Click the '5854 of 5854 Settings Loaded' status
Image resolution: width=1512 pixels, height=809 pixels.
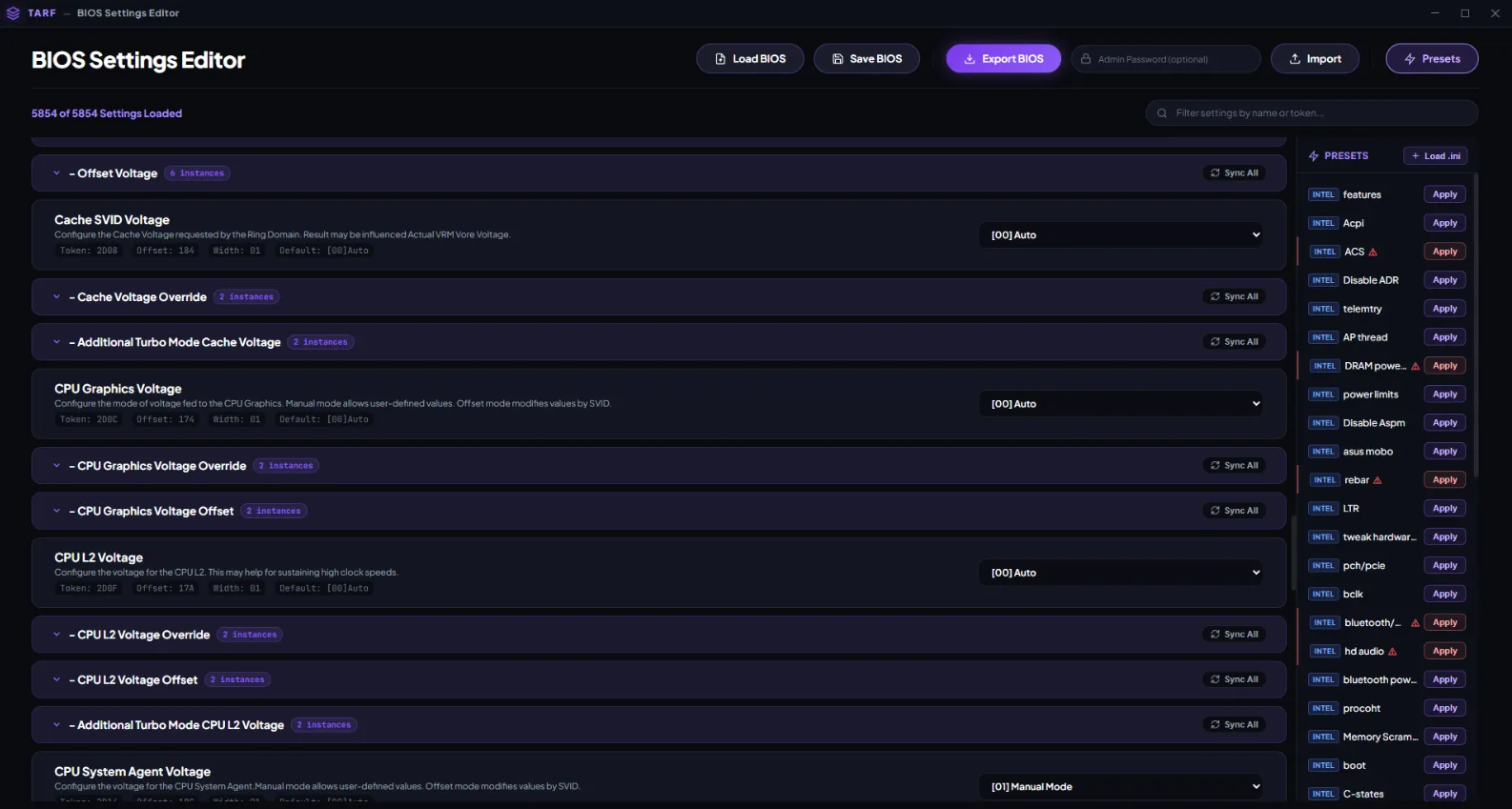click(x=107, y=113)
